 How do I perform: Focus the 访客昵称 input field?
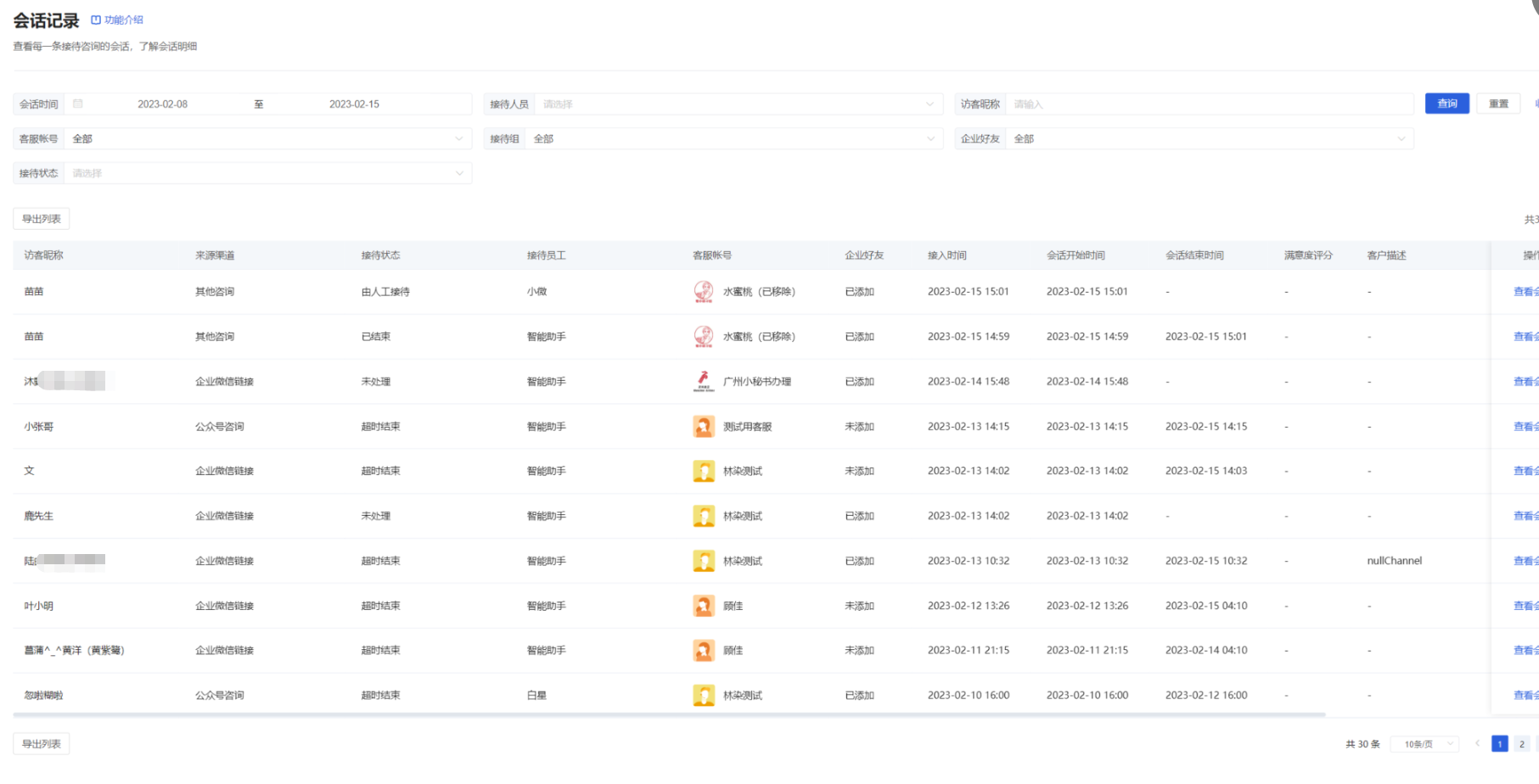pos(1210,104)
